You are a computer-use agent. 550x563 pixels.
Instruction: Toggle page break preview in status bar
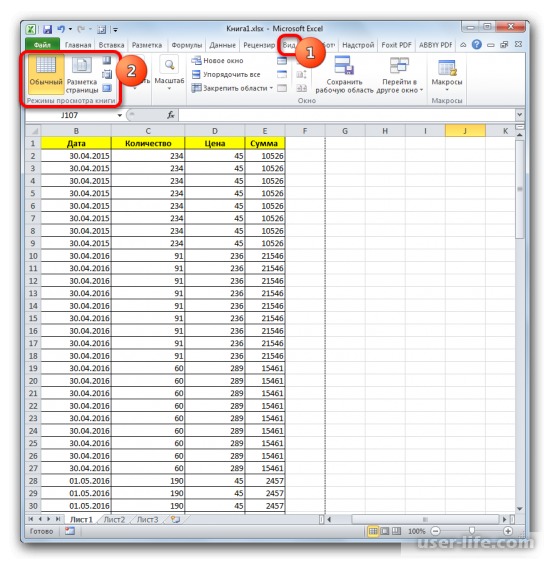point(396,531)
